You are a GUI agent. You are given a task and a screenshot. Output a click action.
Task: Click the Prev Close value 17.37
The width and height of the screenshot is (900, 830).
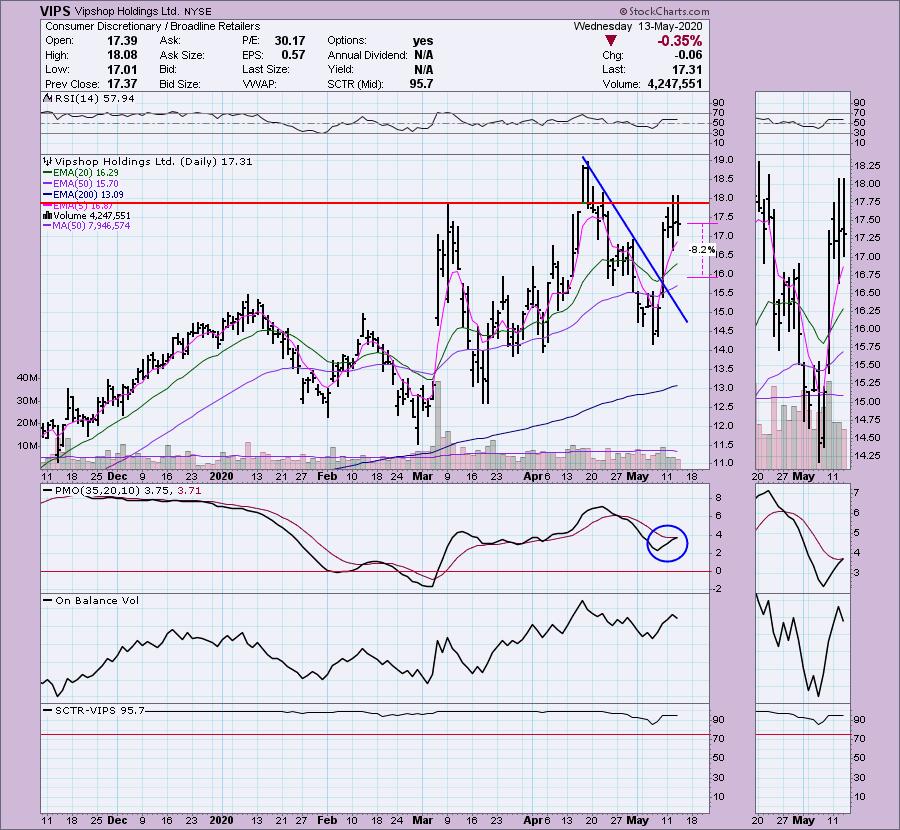pyautogui.click(x=122, y=84)
